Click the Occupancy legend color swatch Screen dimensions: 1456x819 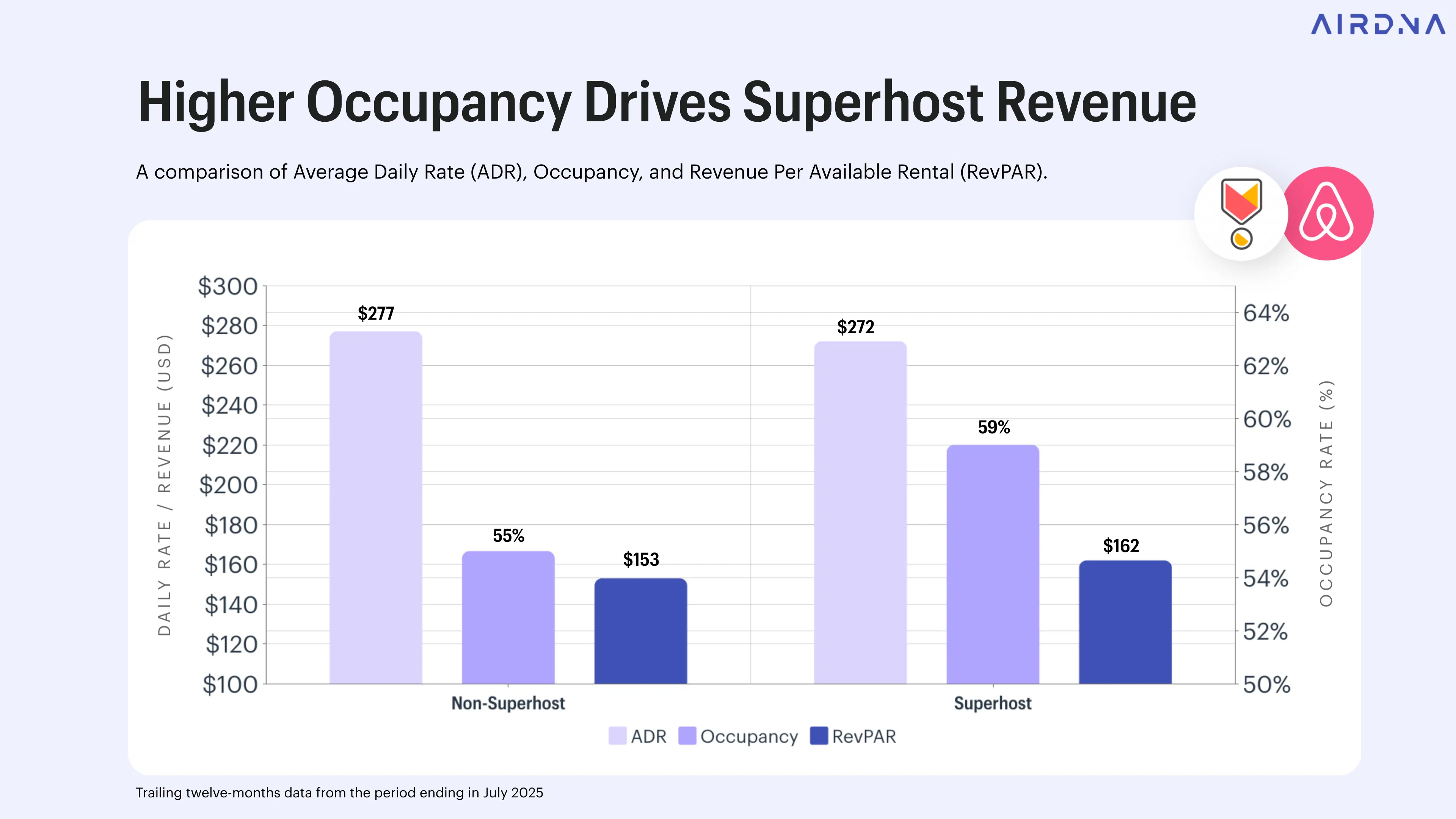(687, 736)
